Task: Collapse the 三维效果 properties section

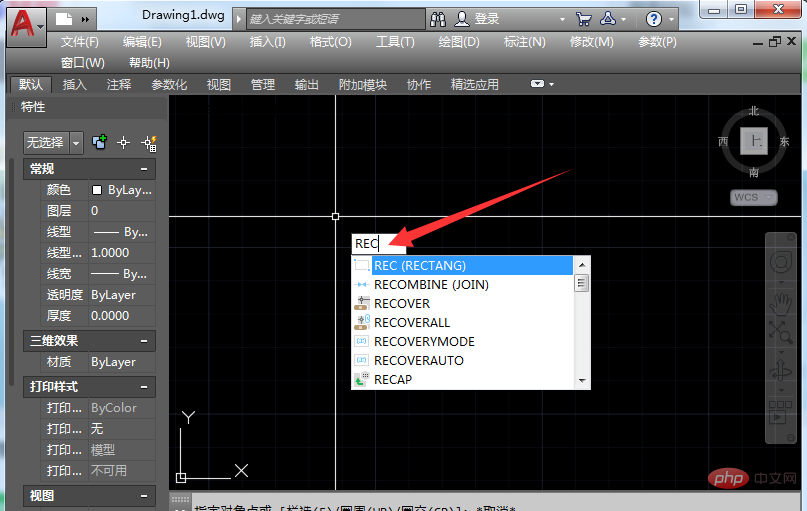Action: [x=144, y=341]
